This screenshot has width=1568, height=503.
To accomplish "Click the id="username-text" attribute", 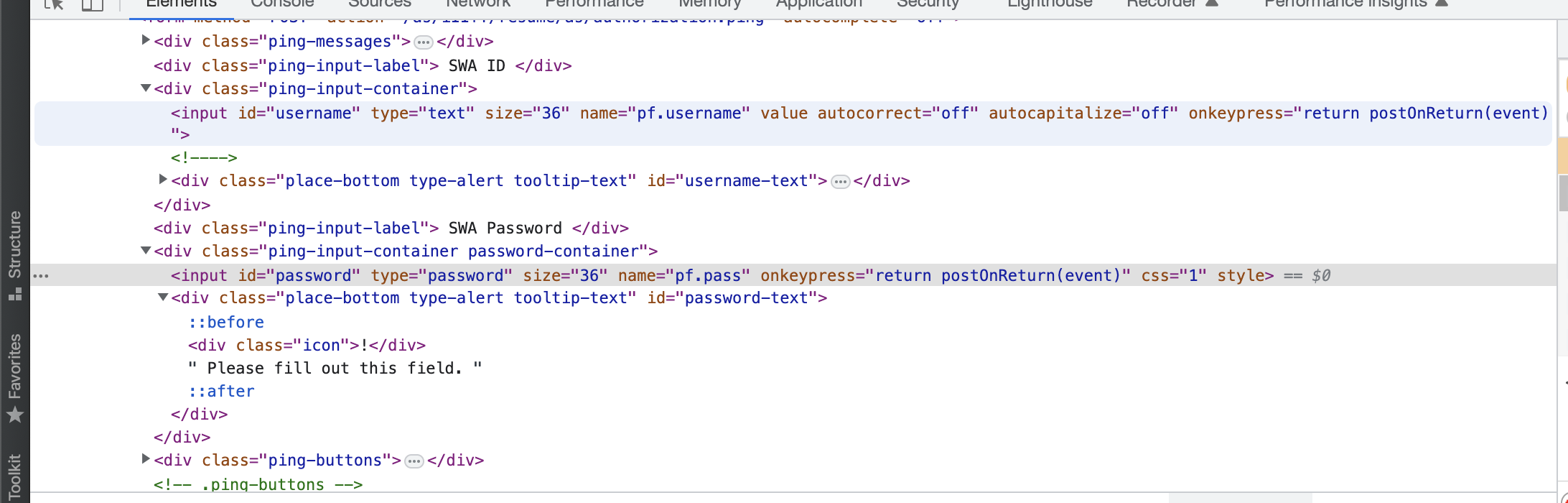I will coord(733,181).
